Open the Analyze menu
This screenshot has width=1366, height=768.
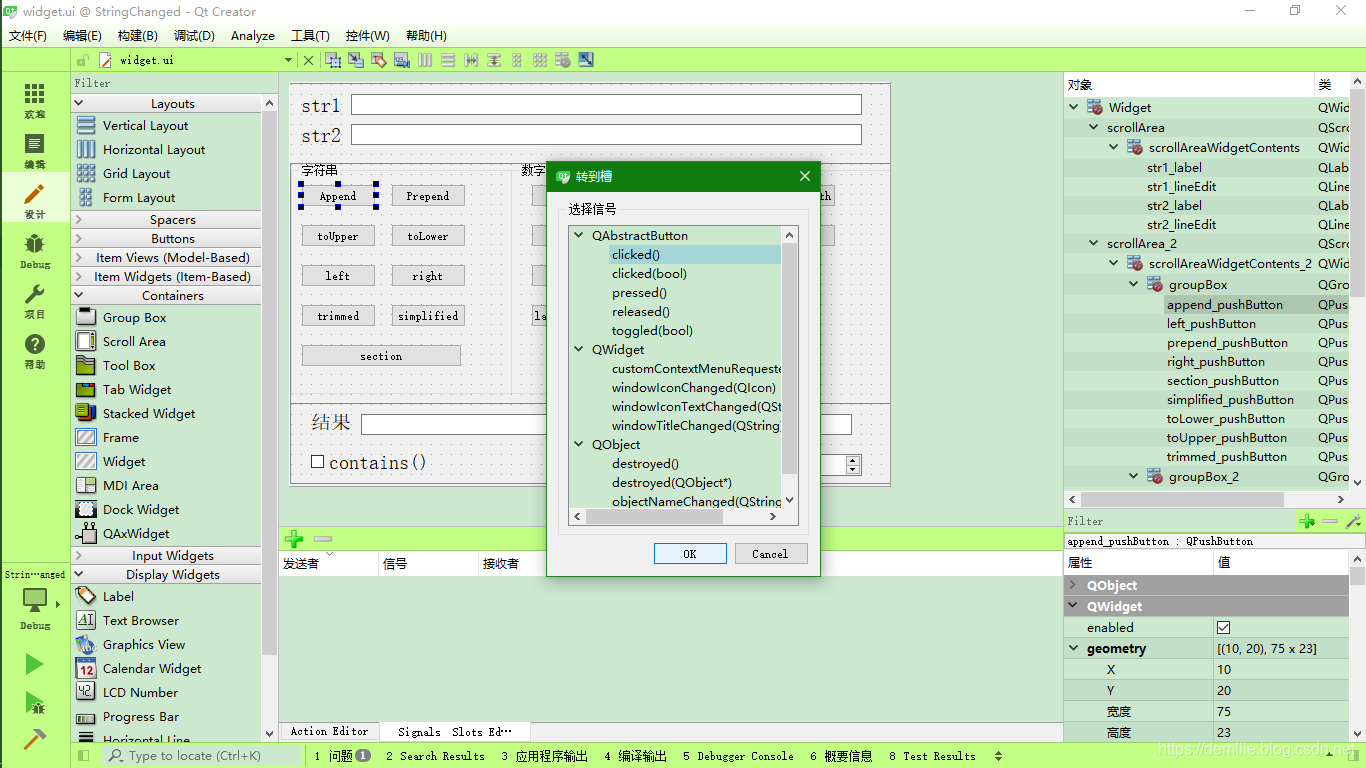pyautogui.click(x=253, y=36)
